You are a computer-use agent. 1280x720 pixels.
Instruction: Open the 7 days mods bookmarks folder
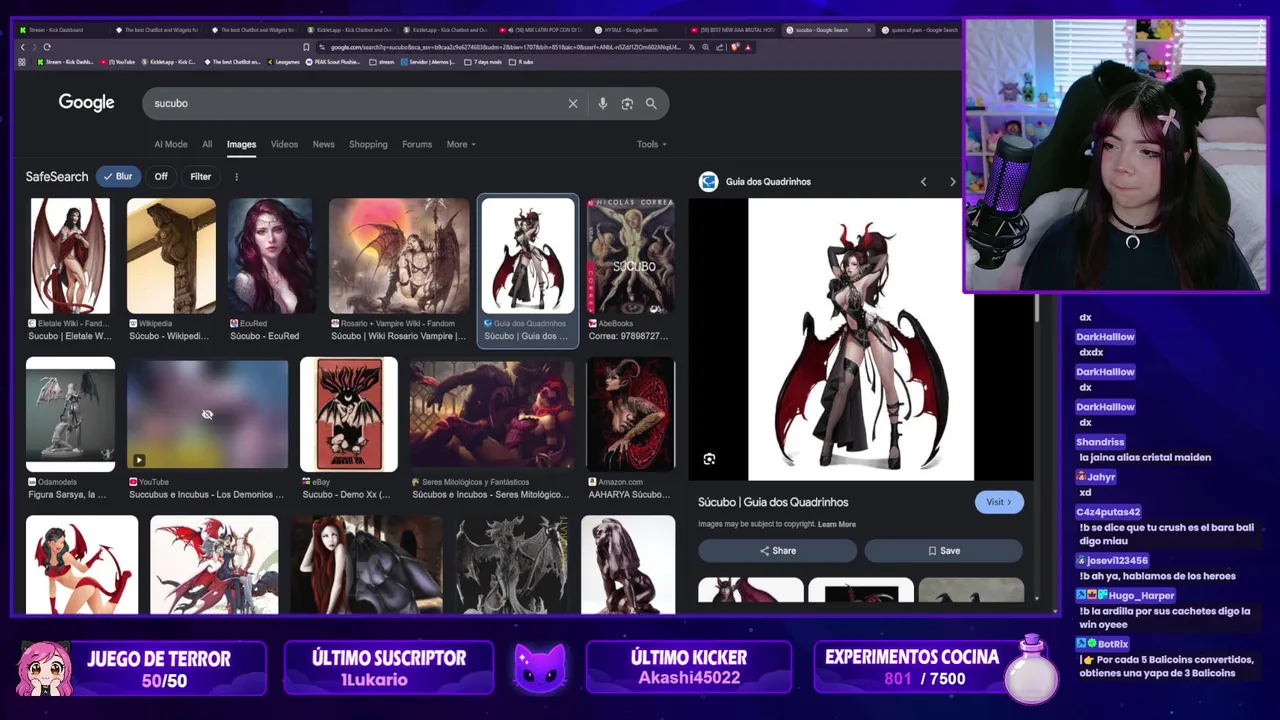482,62
